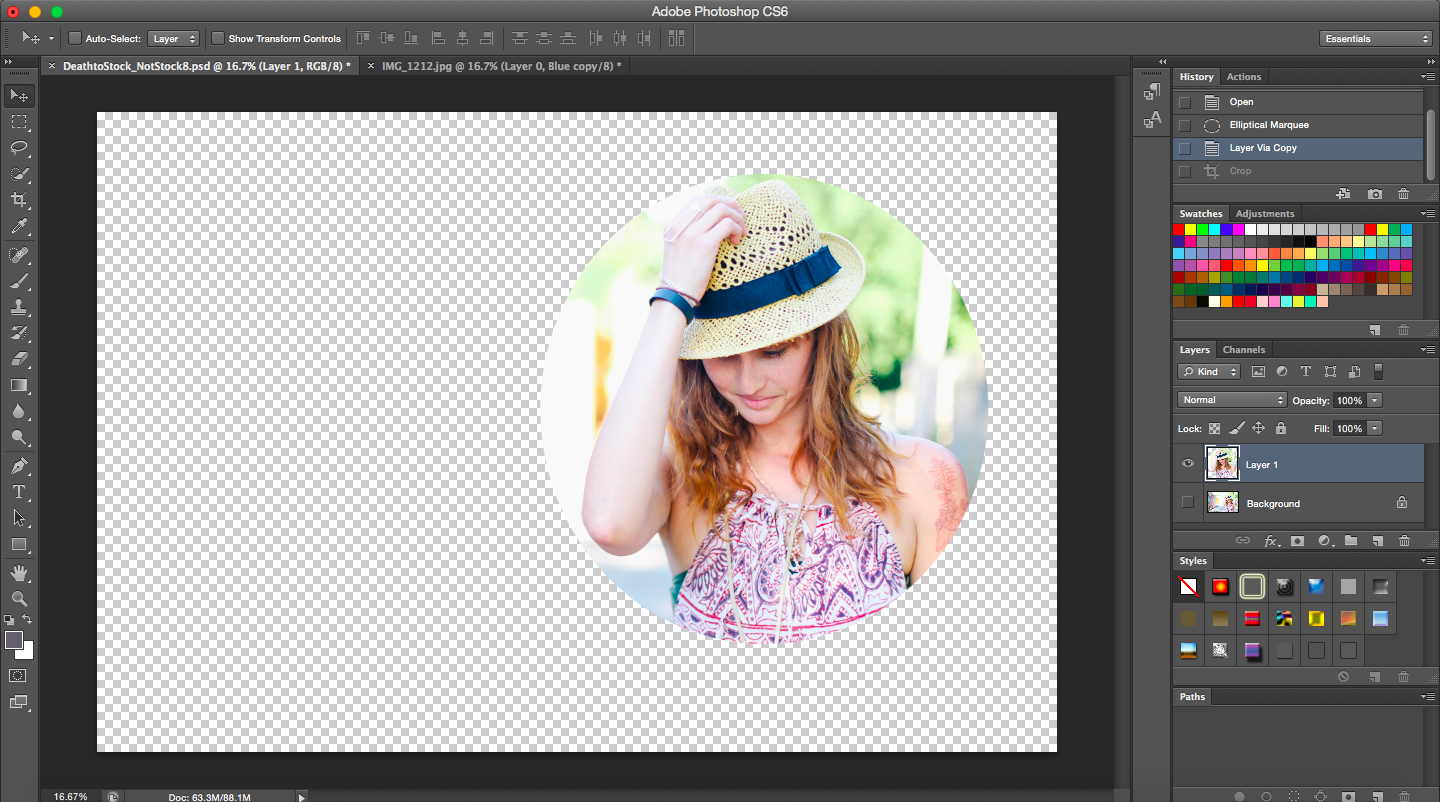Check Show Transform Controls

tap(218, 37)
